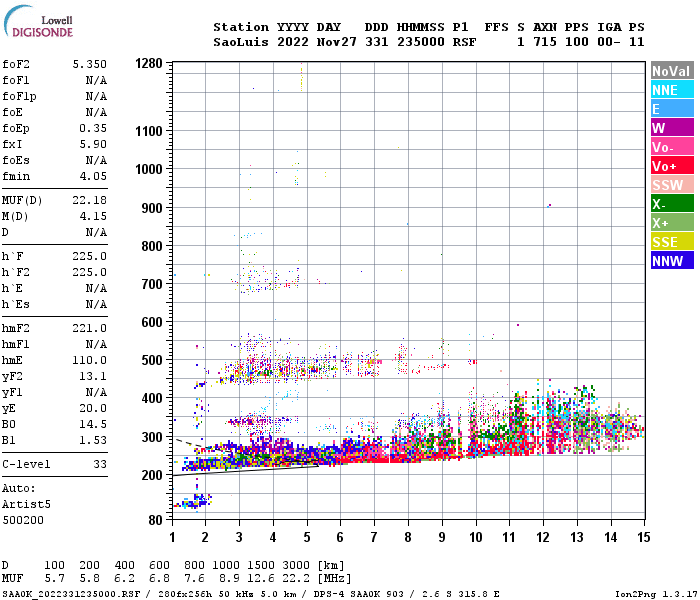
Task: Click the fxI value 5.90
Action: click(x=93, y=144)
